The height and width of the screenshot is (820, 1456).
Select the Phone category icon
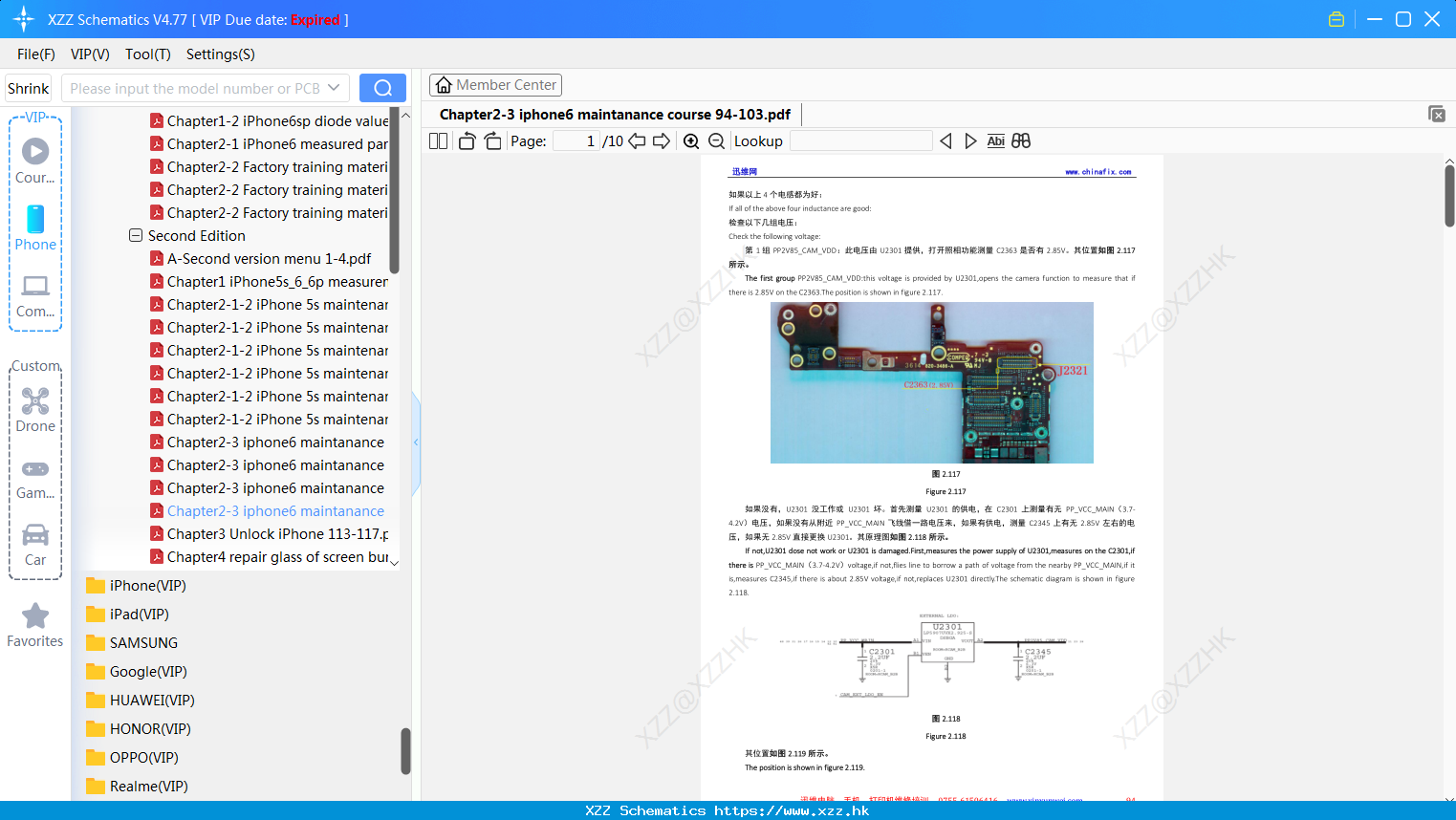35,228
